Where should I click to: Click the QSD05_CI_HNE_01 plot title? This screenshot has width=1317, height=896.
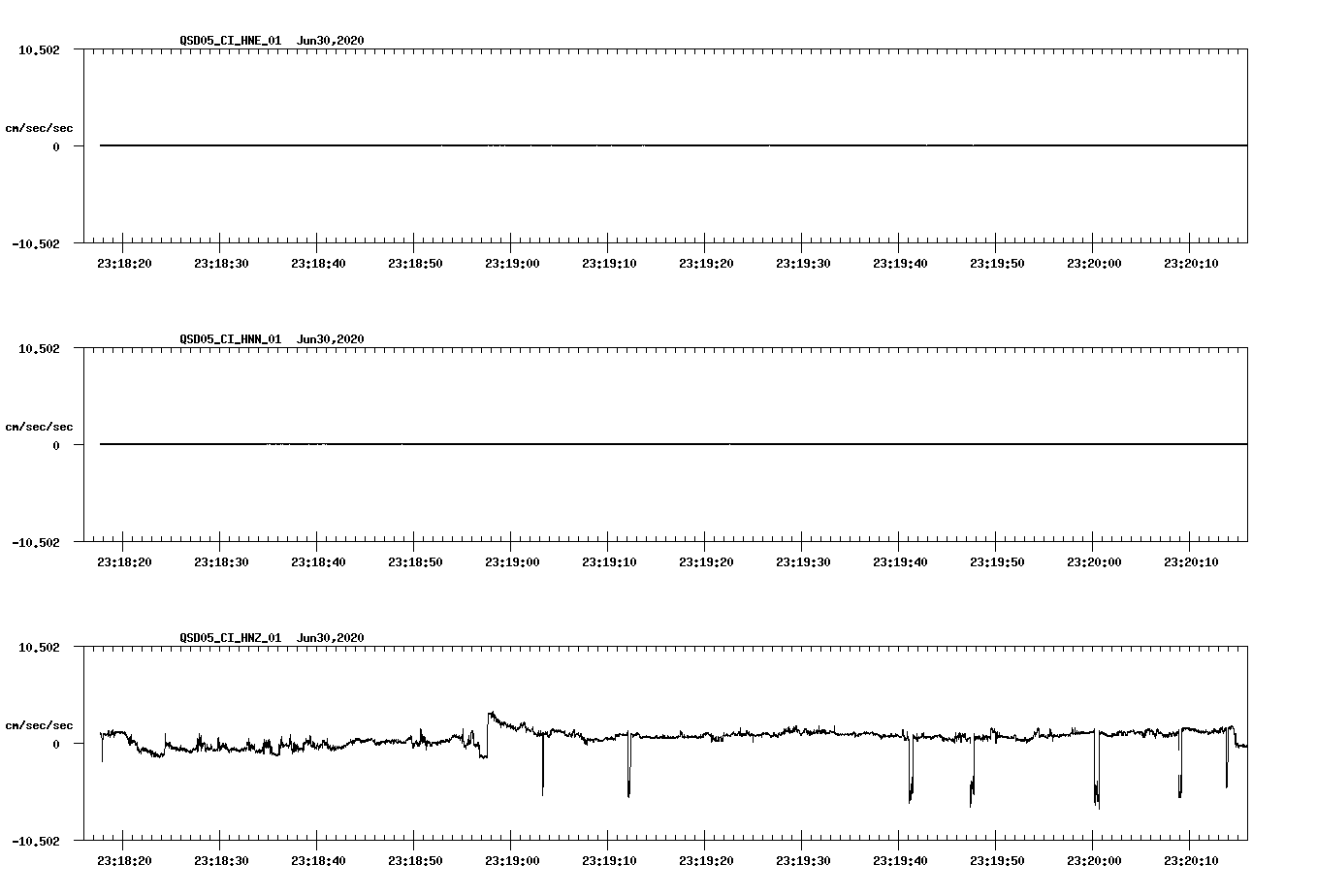click(x=231, y=41)
